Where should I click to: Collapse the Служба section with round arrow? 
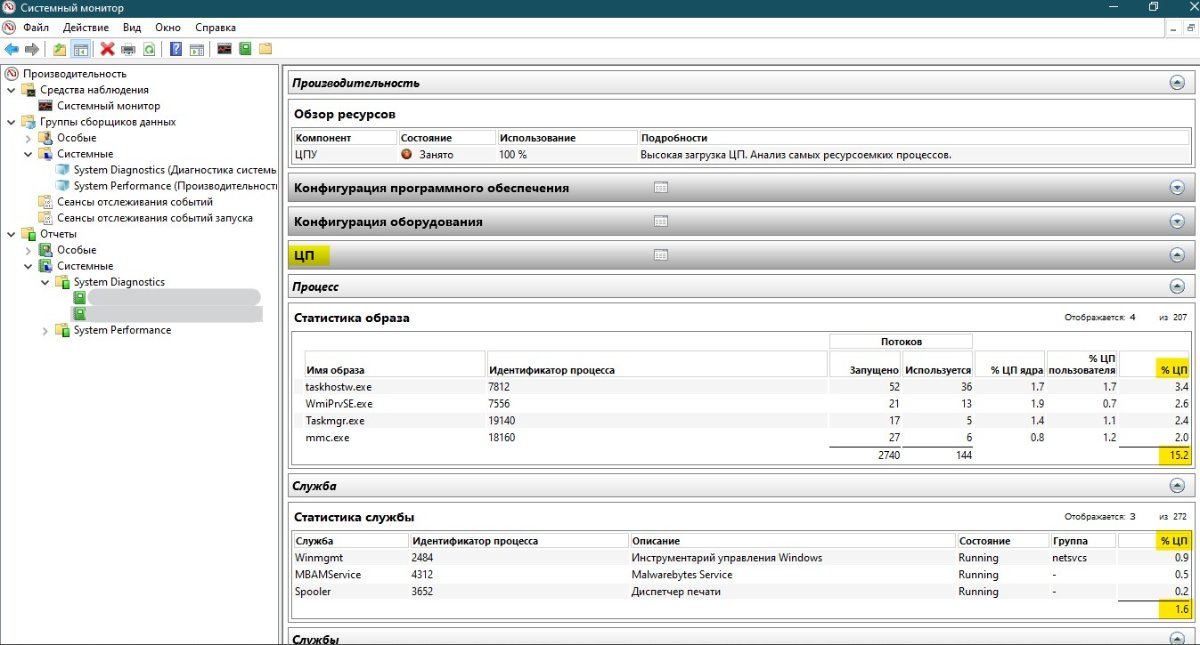pos(1176,485)
